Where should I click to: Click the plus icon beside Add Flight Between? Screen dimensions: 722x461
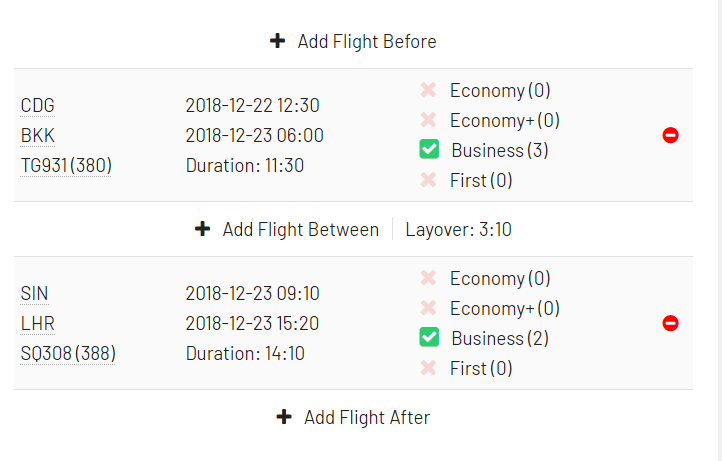point(203,229)
